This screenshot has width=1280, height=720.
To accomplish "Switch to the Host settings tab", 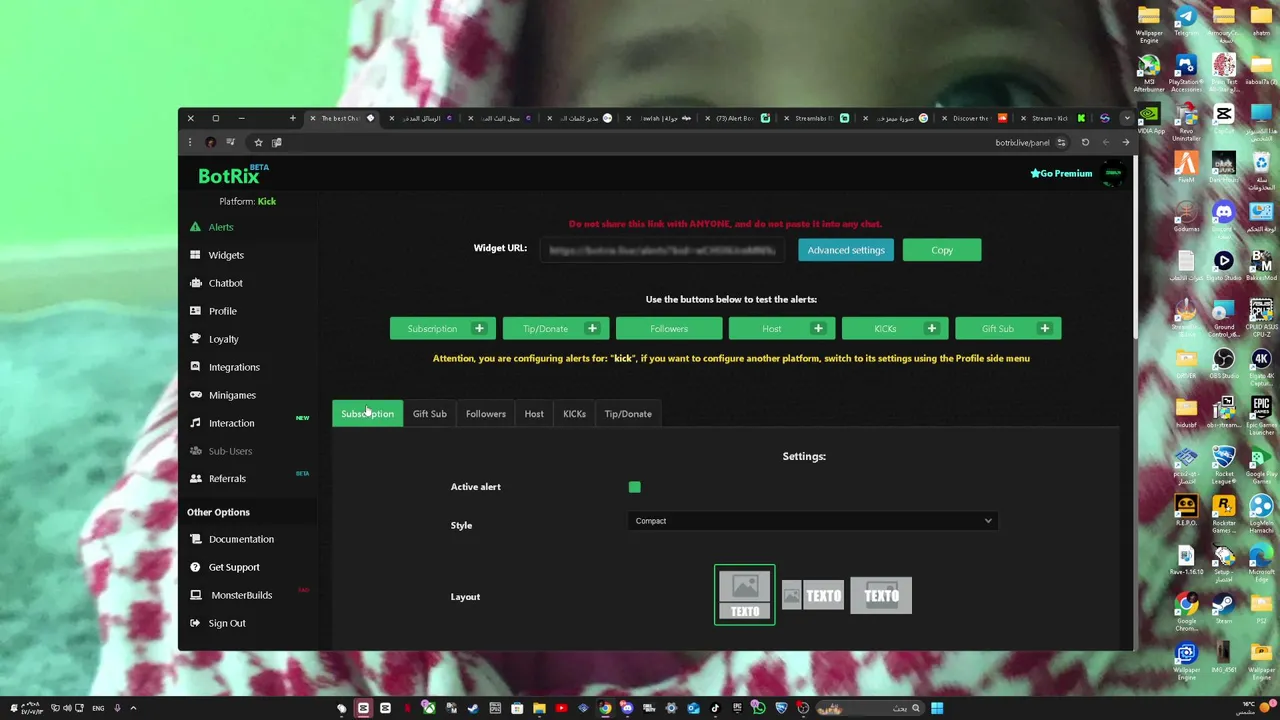I will (x=534, y=414).
